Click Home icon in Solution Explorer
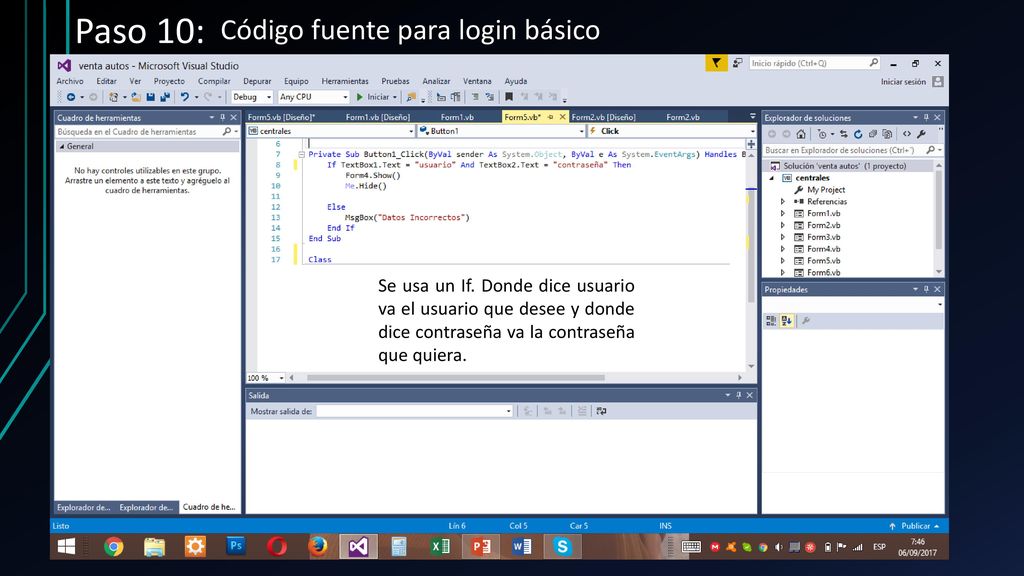1024x576 pixels. pos(801,134)
